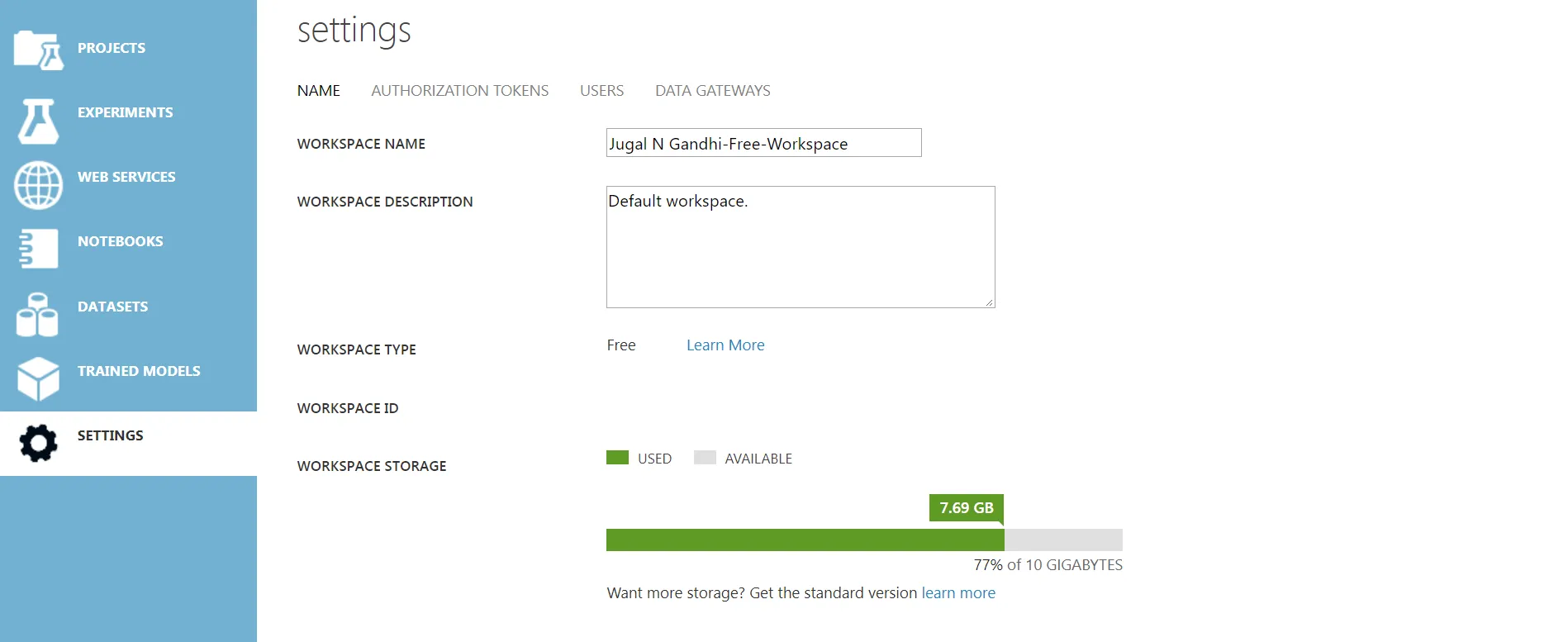Click the Trained Models cube icon
Viewport: 1568px width, 642px height.
tap(38, 378)
